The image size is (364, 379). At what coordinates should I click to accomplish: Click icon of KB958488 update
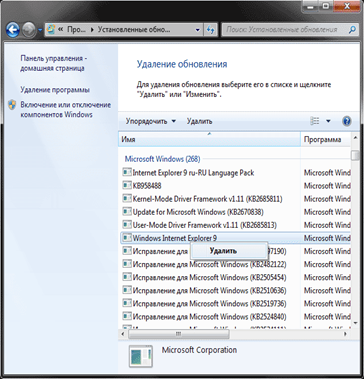point(127,185)
